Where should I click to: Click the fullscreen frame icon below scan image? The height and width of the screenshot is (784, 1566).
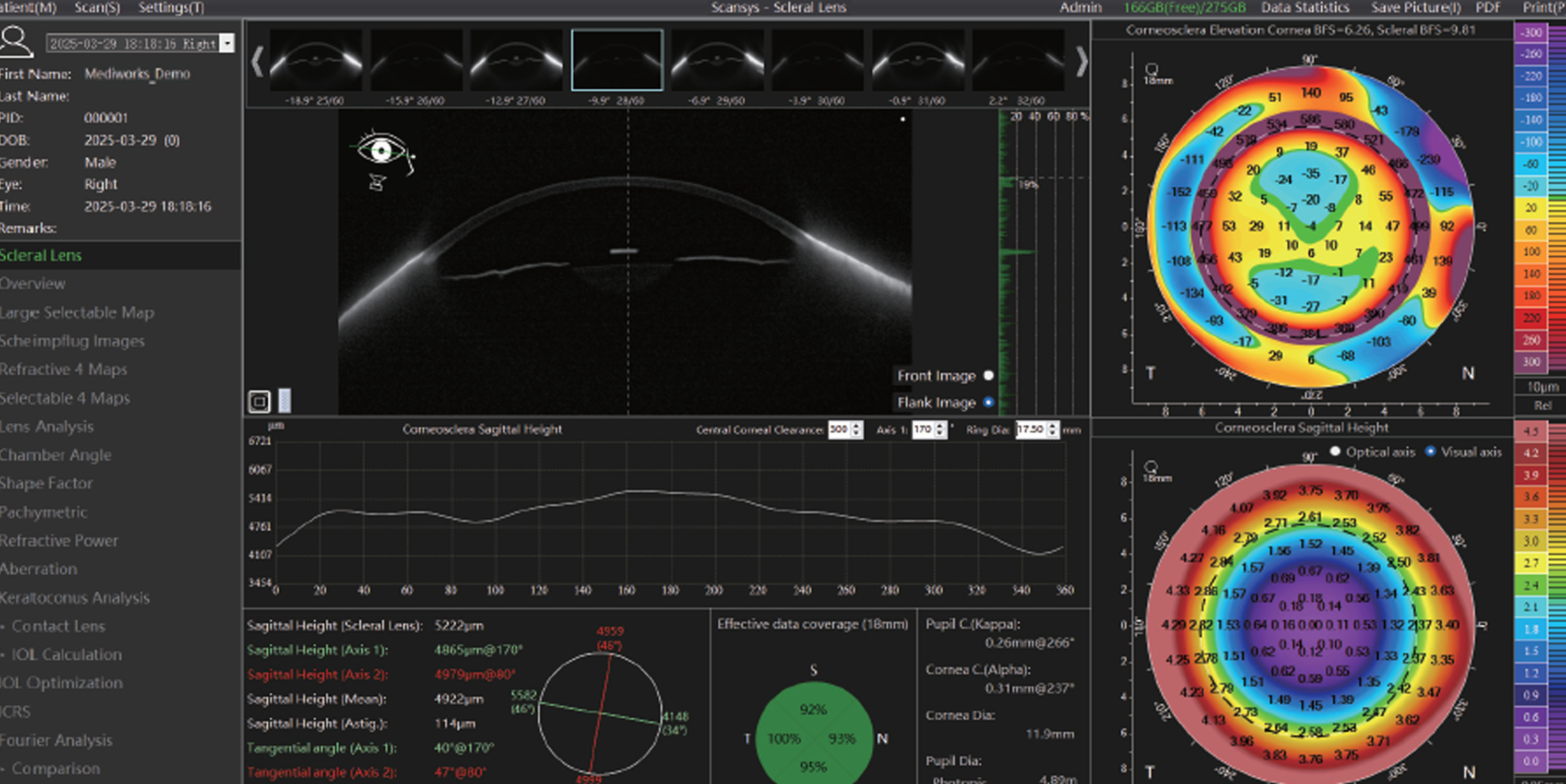(259, 401)
